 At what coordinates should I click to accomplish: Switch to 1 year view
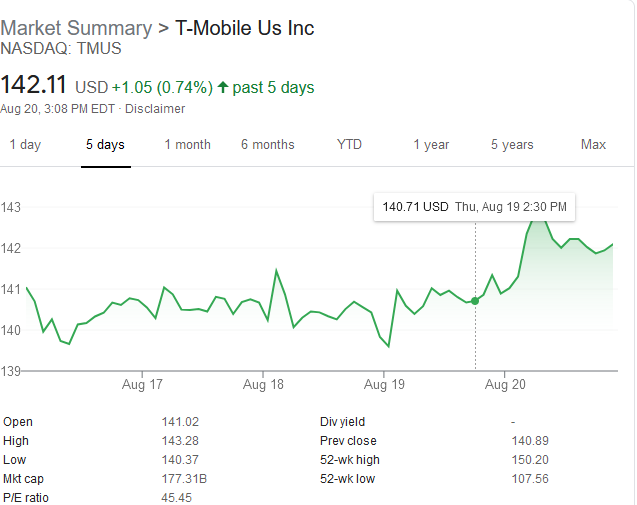pyautogui.click(x=431, y=145)
